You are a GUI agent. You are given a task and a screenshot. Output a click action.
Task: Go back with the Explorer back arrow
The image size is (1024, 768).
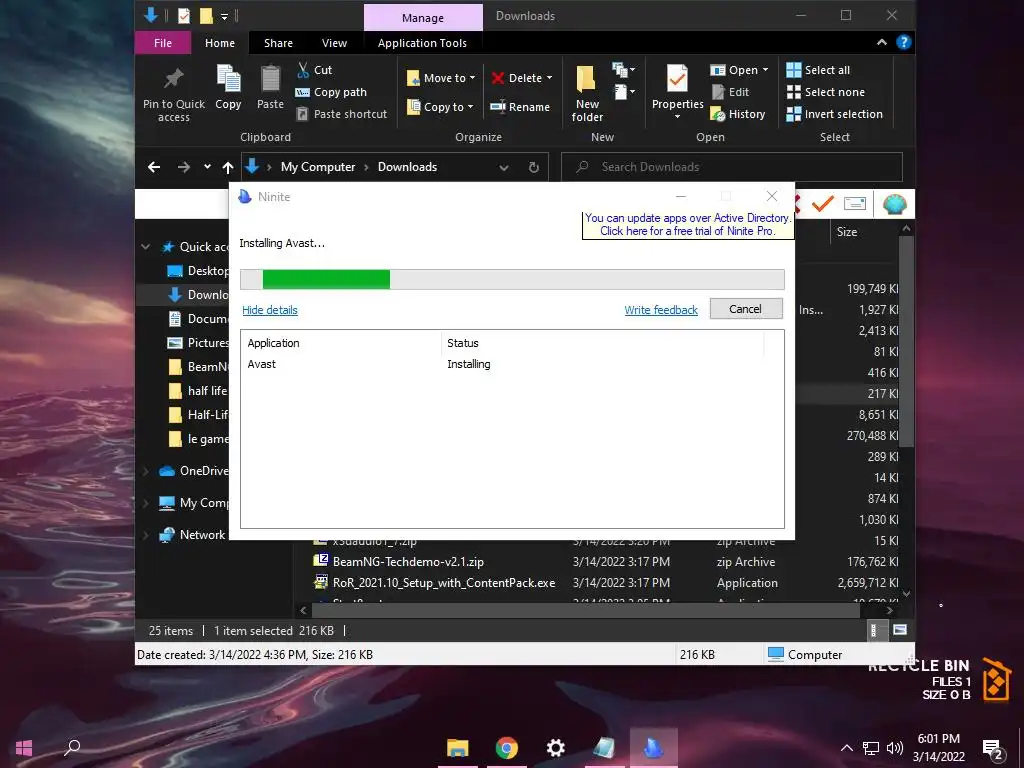[x=154, y=167]
